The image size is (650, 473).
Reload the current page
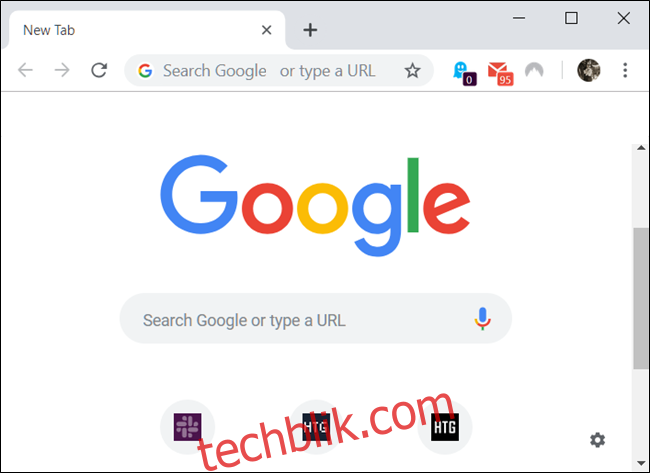point(99,70)
